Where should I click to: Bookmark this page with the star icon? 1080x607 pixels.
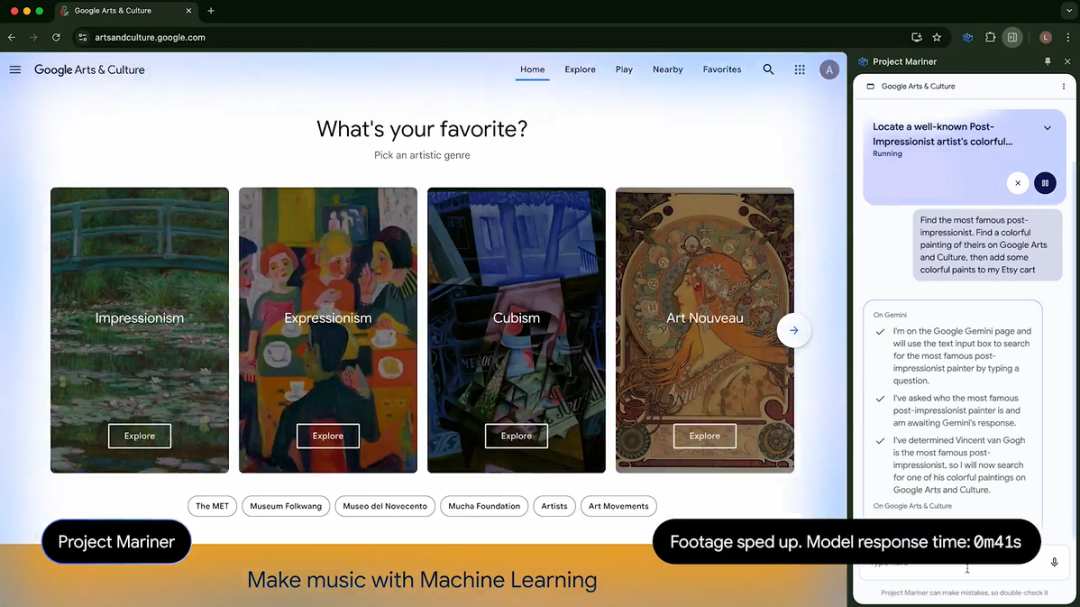pos(937,37)
